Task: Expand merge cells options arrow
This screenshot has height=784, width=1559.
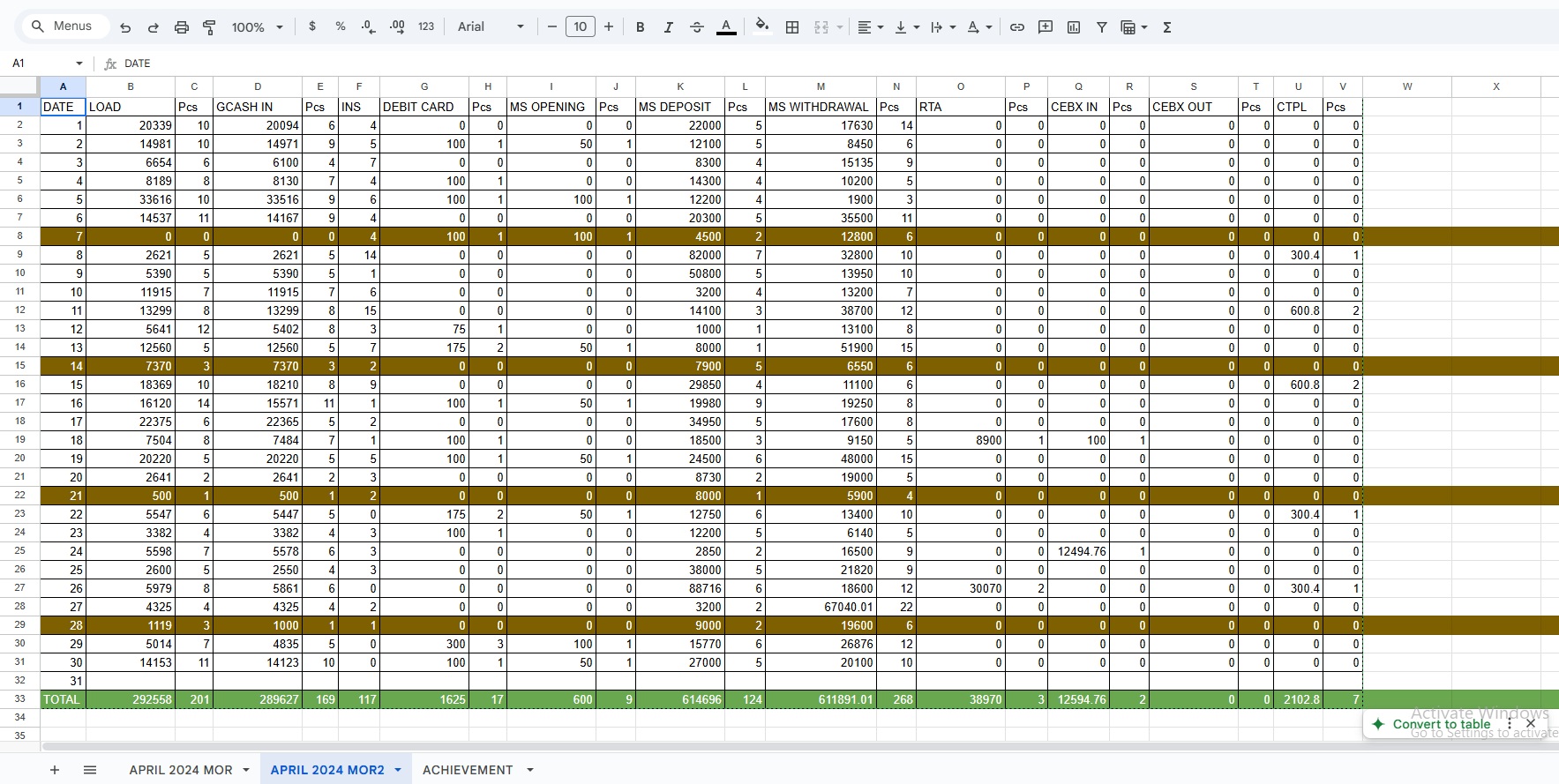Action: [x=839, y=27]
